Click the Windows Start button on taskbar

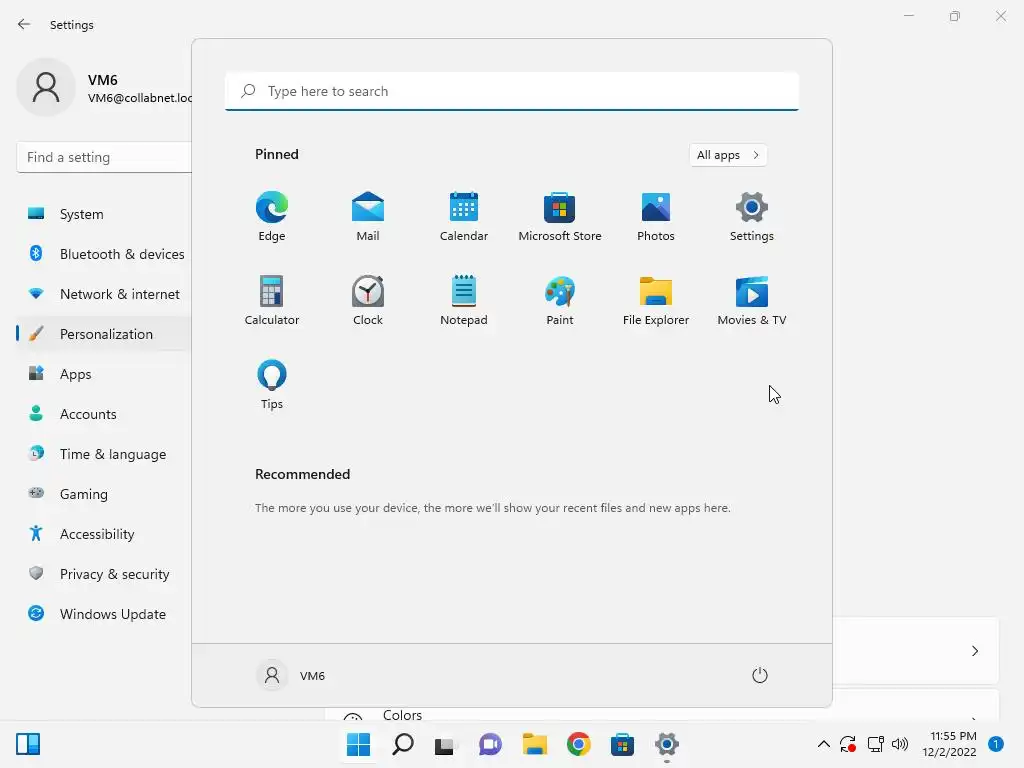point(359,744)
